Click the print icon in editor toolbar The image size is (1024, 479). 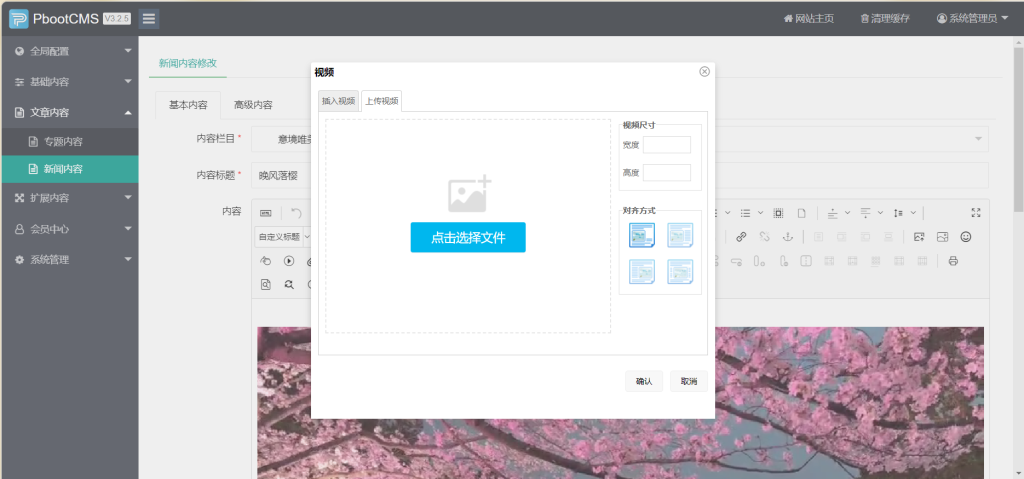click(953, 261)
